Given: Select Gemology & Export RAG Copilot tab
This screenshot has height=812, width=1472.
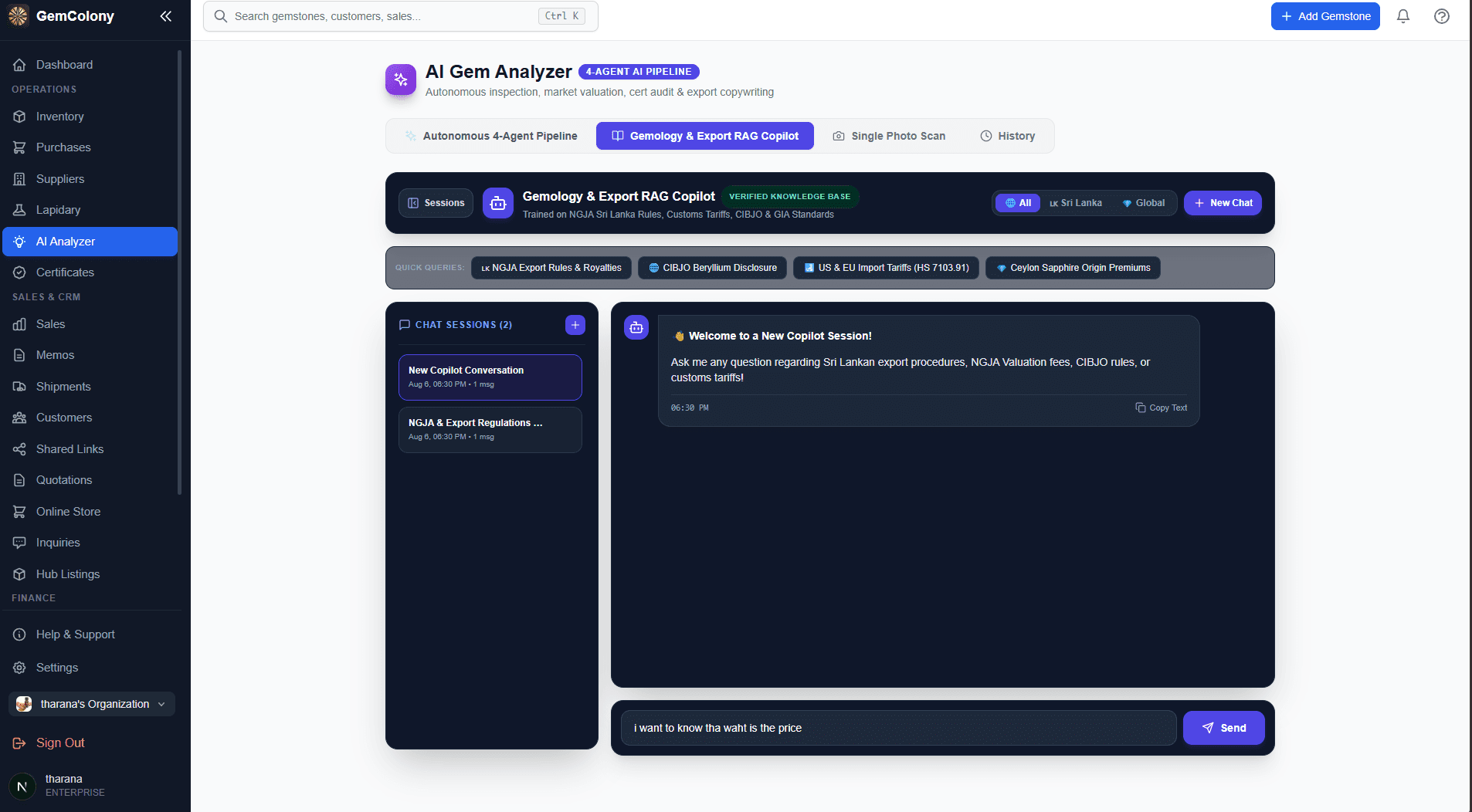Looking at the screenshot, I should click(x=705, y=136).
